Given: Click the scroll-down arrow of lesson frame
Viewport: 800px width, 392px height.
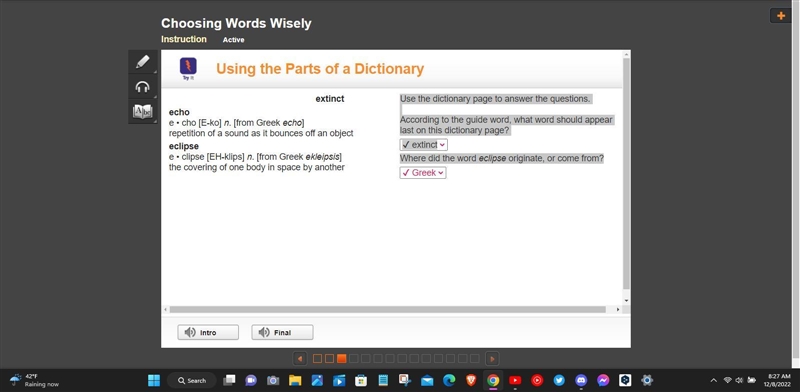Looking at the screenshot, I should click(x=627, y=301).
